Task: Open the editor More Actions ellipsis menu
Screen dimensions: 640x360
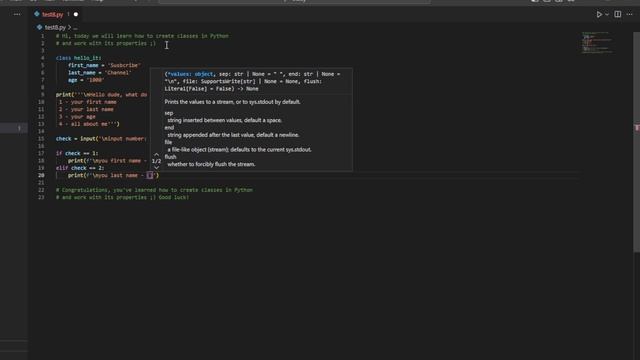Action: pos(629,14)
